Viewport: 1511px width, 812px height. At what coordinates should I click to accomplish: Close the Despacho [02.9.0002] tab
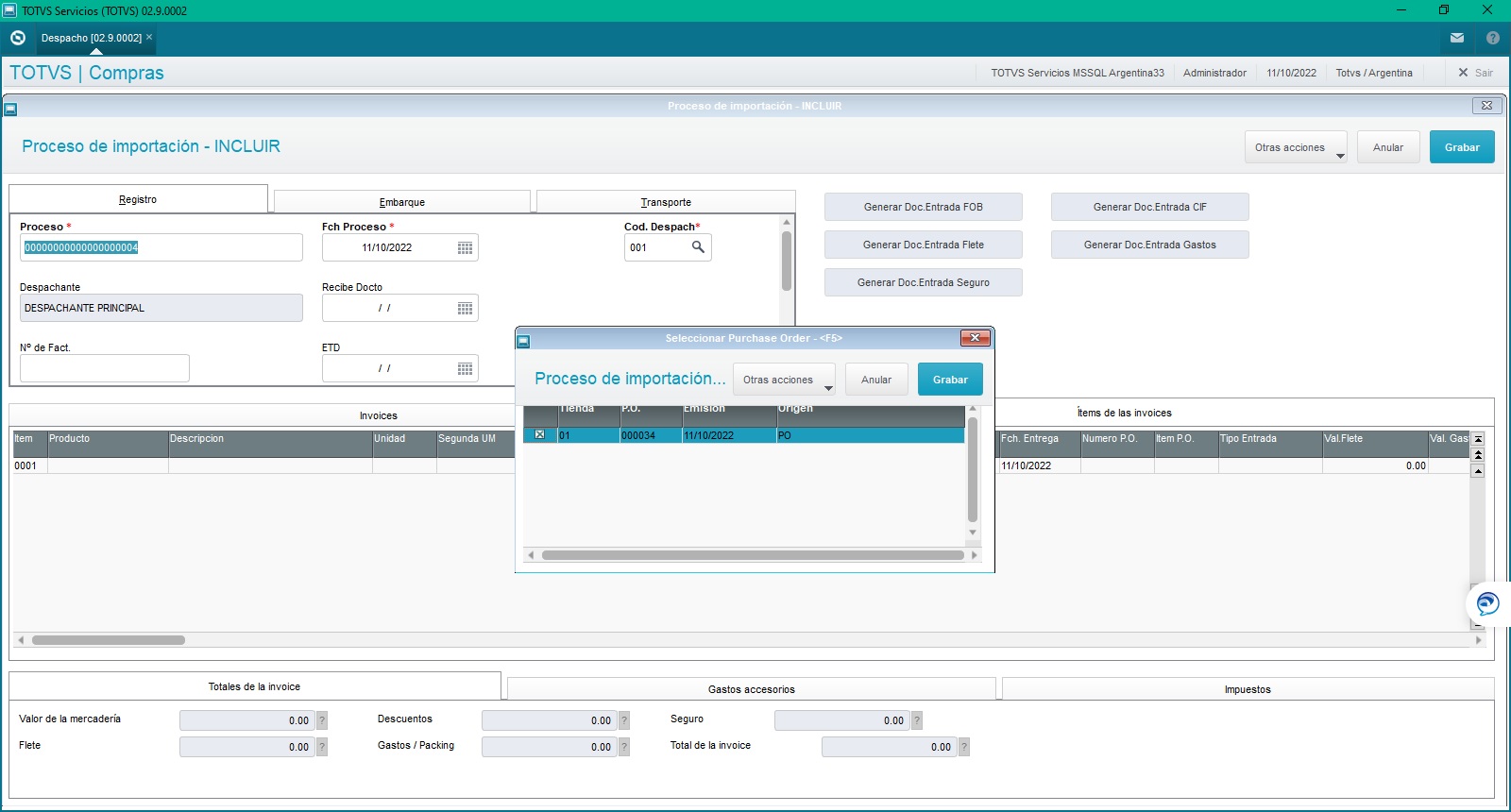tap(149, 37)
